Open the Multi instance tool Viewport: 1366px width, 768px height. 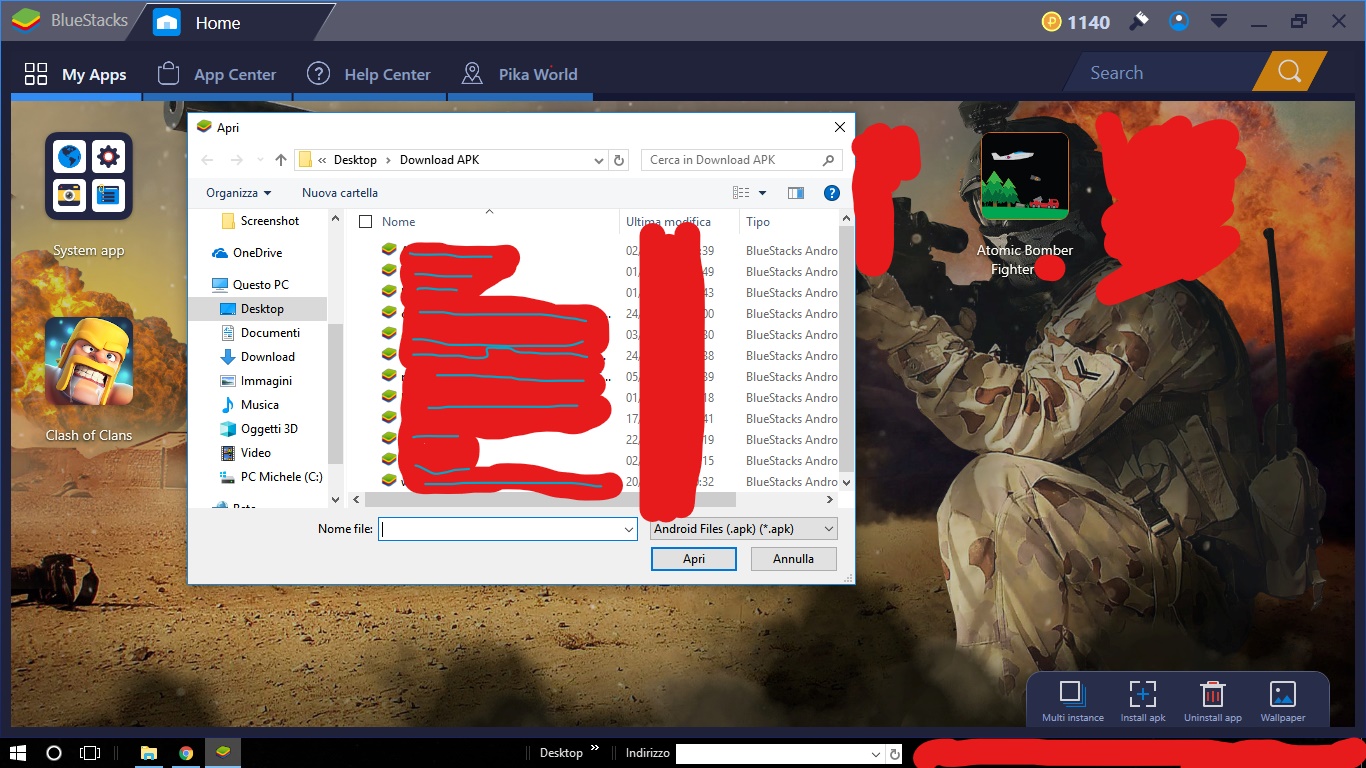(x=1072, y=695)
